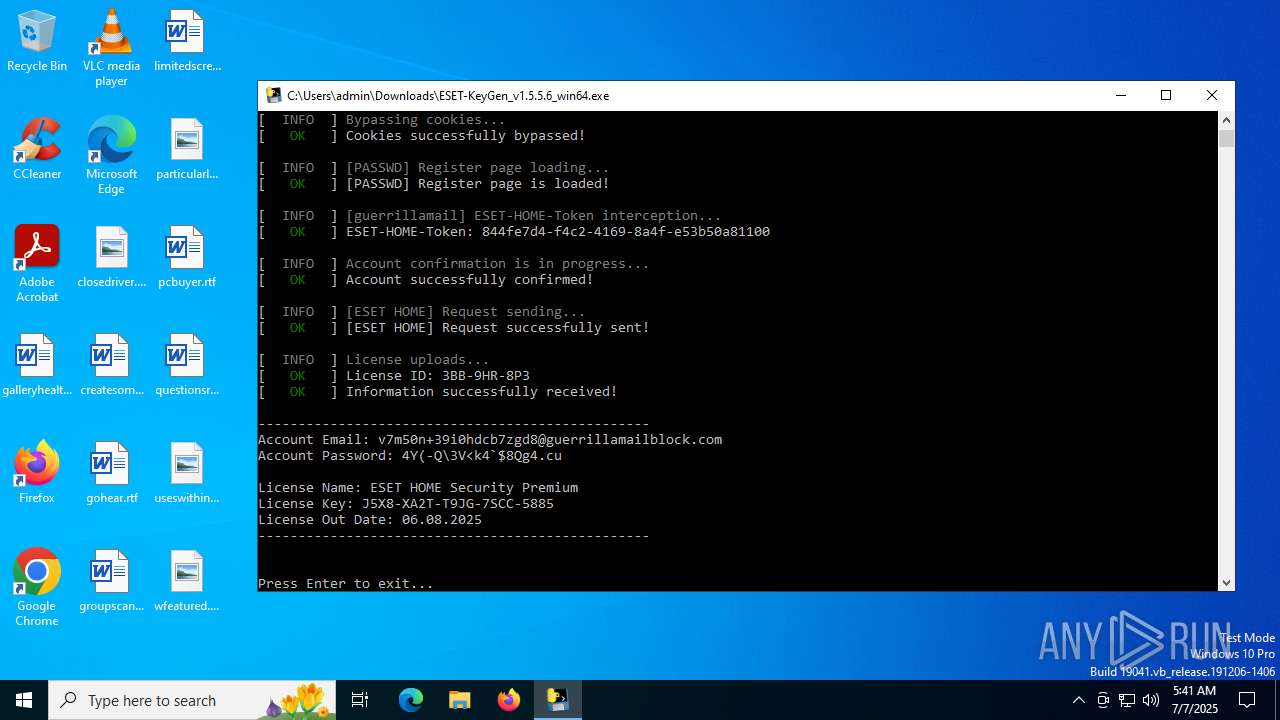Select the limitedscre... Word document icon
Image resolution: width=1280 pixels, height=720 pixels.
point(187,42)
